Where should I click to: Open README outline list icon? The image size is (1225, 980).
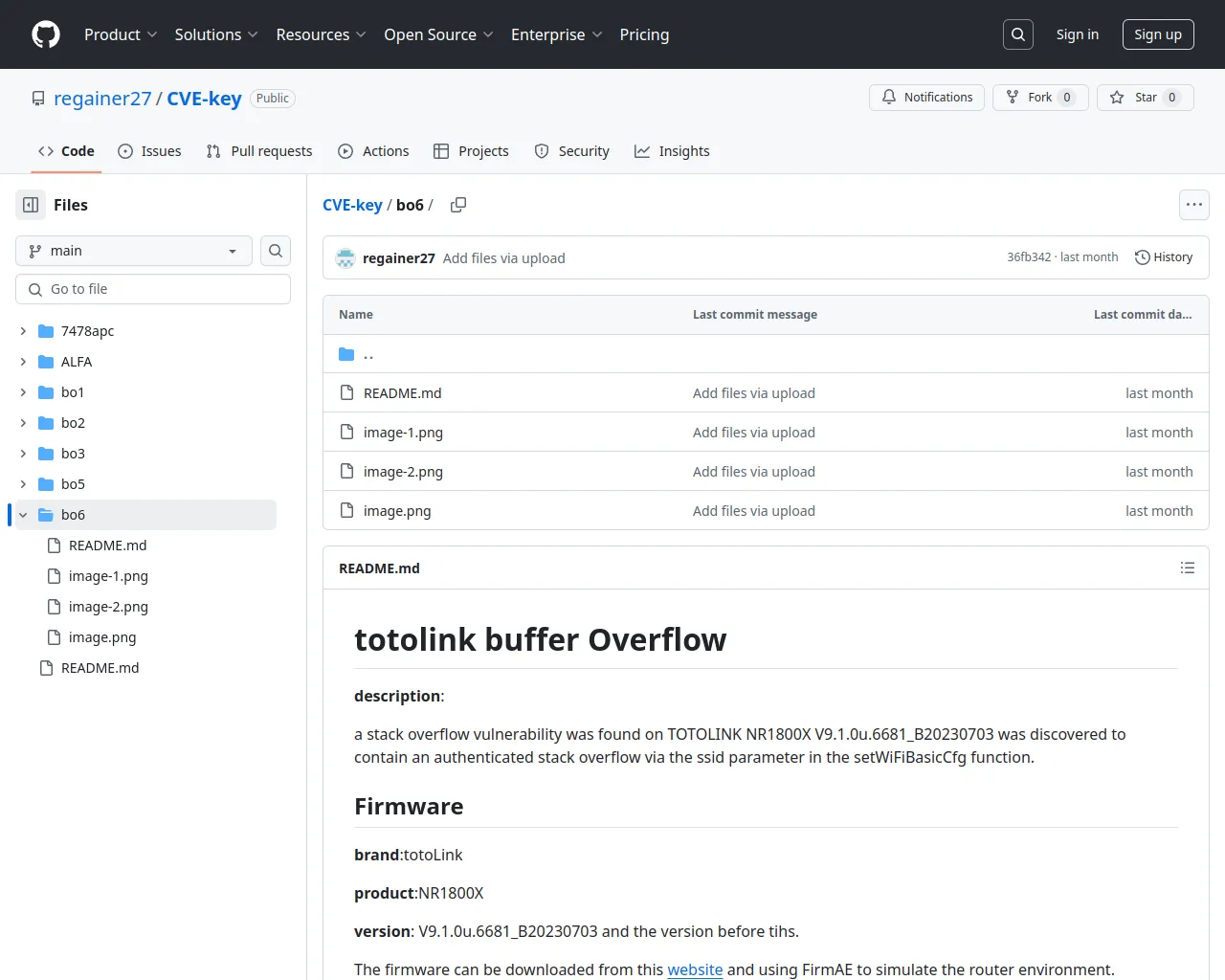1188,568
